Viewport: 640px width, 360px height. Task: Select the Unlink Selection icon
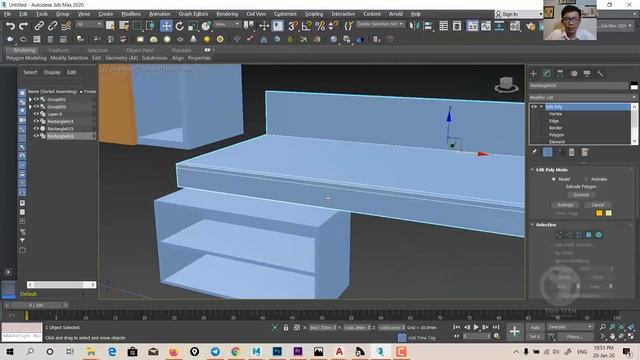[x=52, y=26]
